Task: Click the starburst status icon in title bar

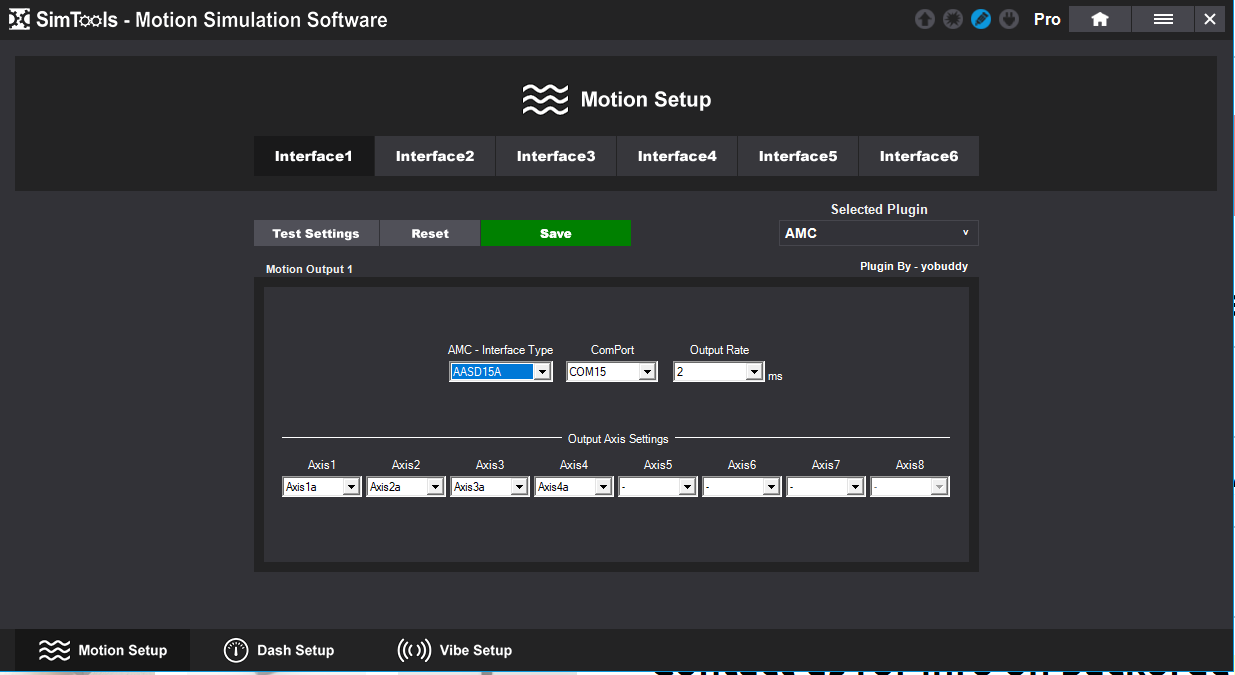Action: point(953,19)
